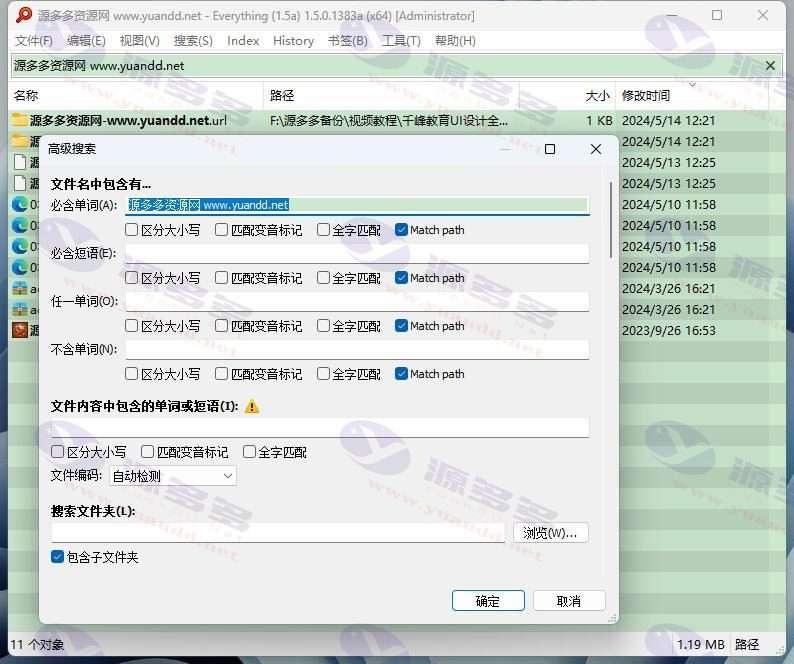Click the 高级搜索 dialog vertical scrollbar
This screenshot has width=794, height=664.
point(611,219)
